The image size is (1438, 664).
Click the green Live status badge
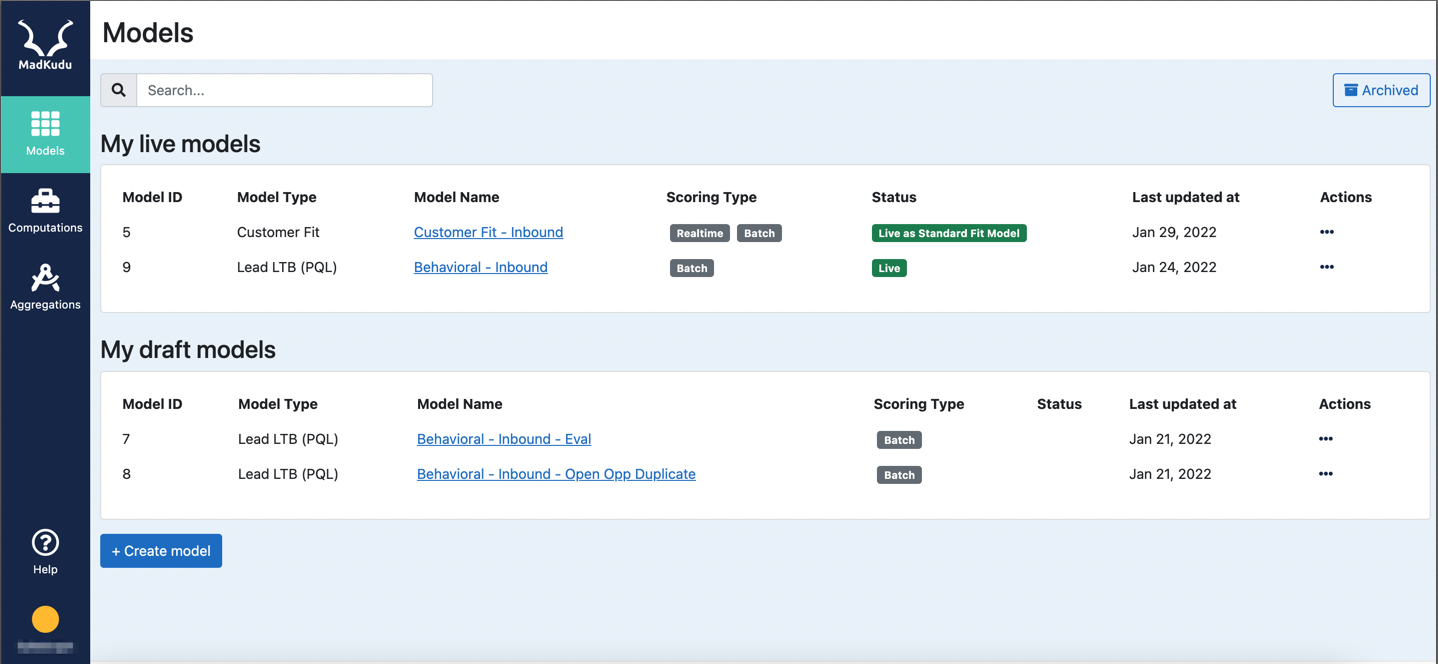[x=889, y=268]
